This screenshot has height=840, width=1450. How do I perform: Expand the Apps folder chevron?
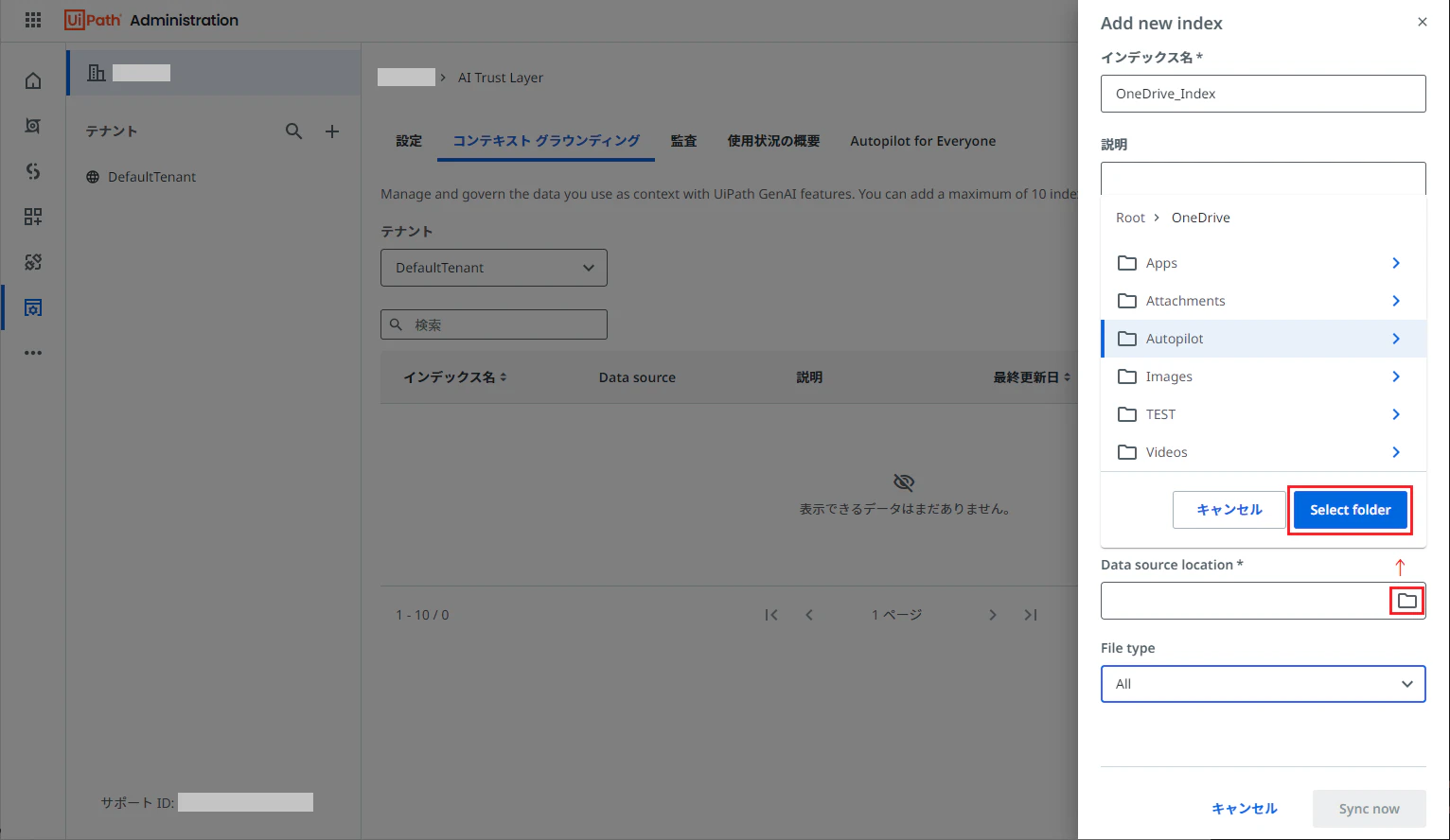click(x=1396, y=263)
